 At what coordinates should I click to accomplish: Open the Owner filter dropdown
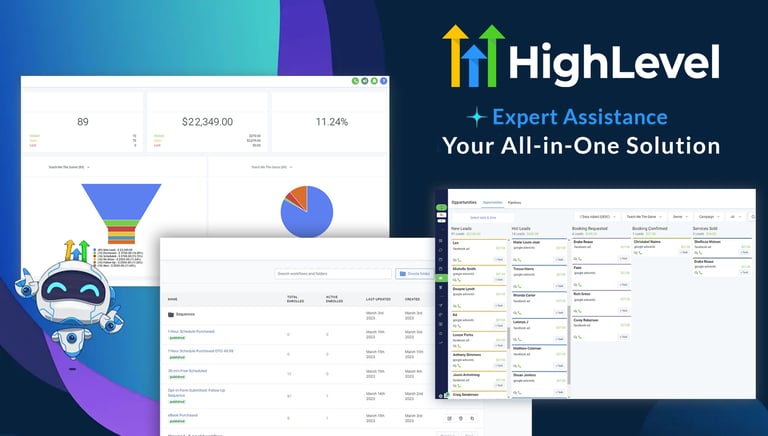pos(680,217)
